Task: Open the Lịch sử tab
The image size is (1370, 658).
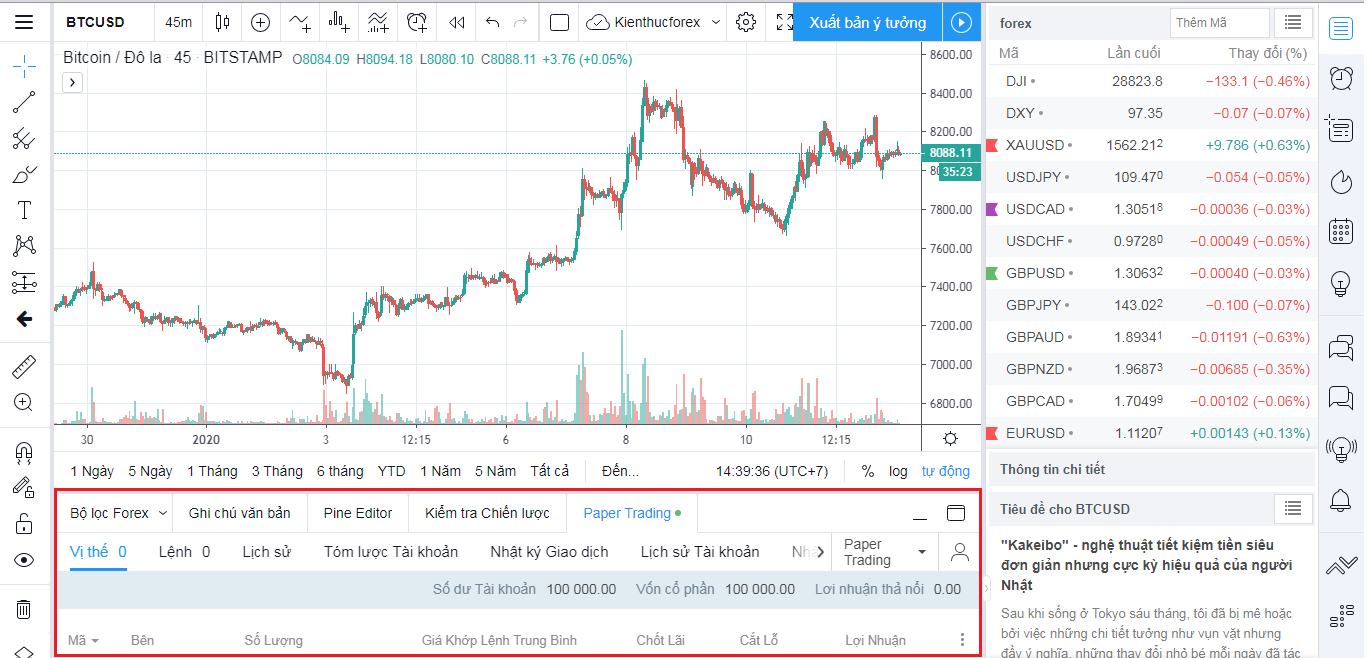Action: point(267,552)
